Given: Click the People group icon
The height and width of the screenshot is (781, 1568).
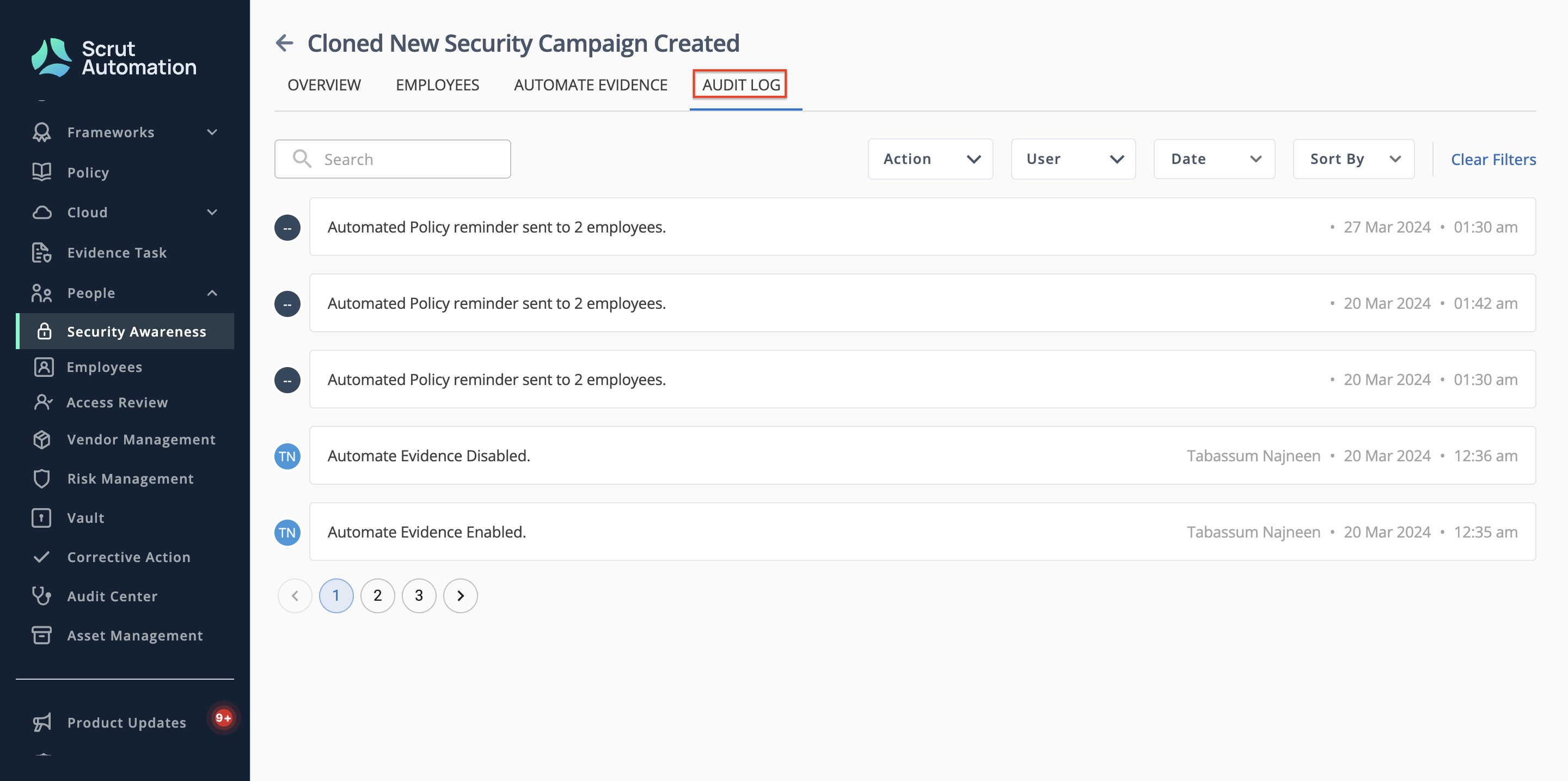Looking at the screenshot, I should click(41, 293).
